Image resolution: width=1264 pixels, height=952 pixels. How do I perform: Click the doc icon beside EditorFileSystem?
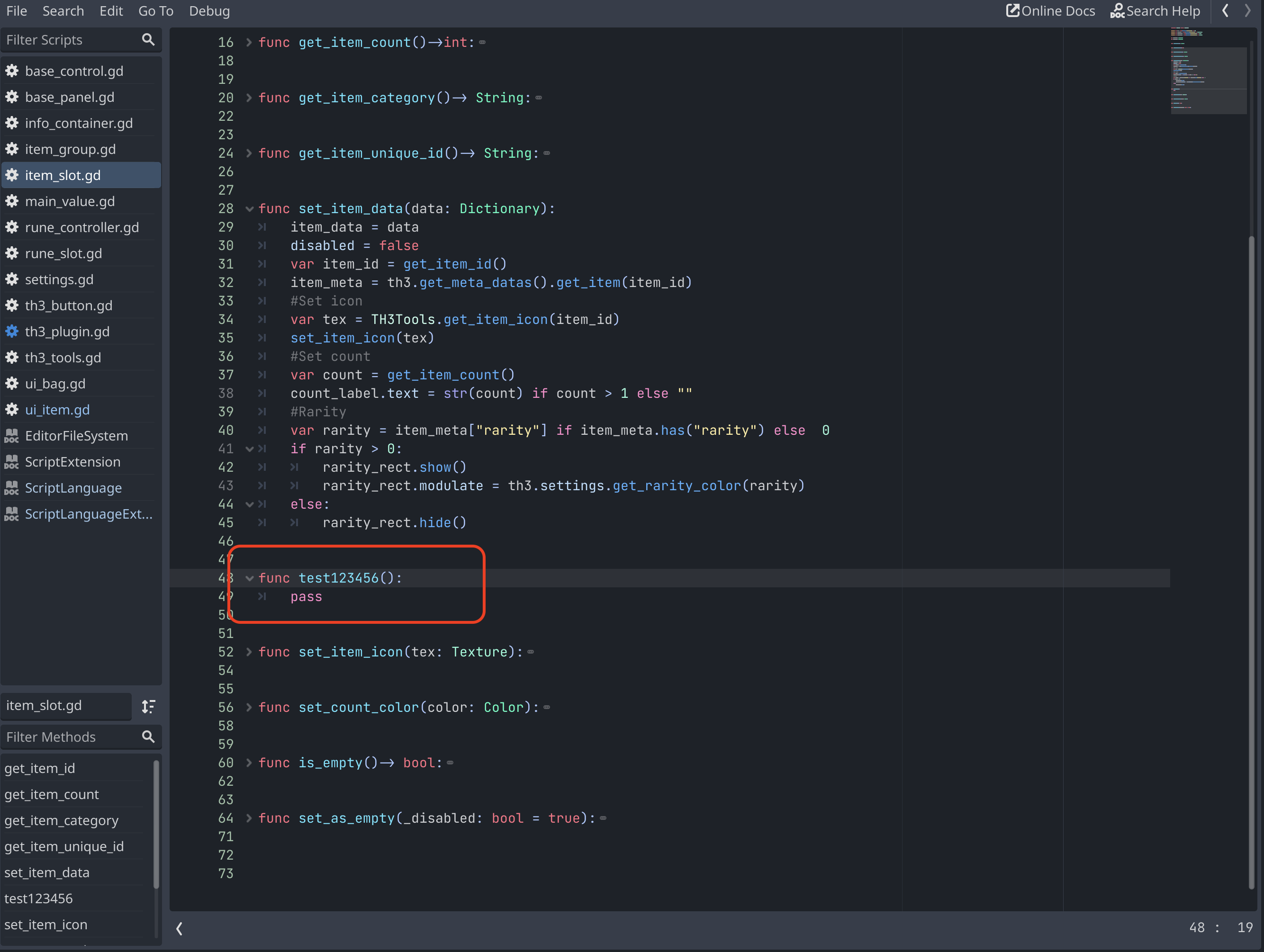coord(12,435)
